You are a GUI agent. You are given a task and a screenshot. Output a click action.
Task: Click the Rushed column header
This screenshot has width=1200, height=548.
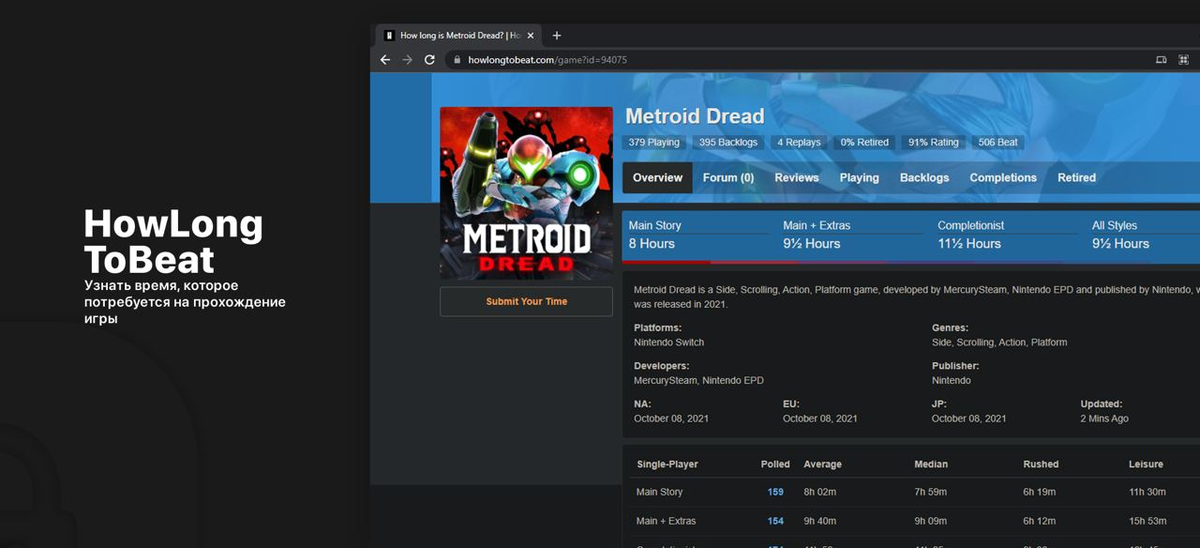click(1041, 464)
